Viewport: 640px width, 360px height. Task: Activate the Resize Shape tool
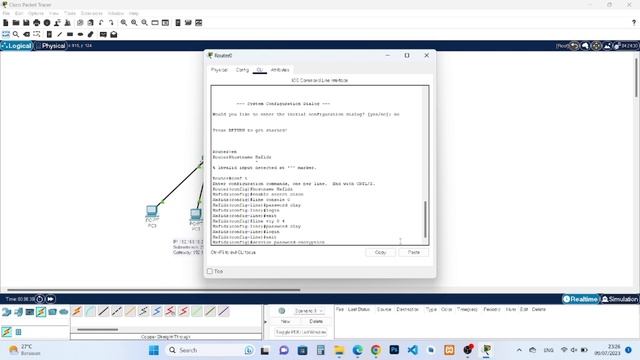[37, 34]
